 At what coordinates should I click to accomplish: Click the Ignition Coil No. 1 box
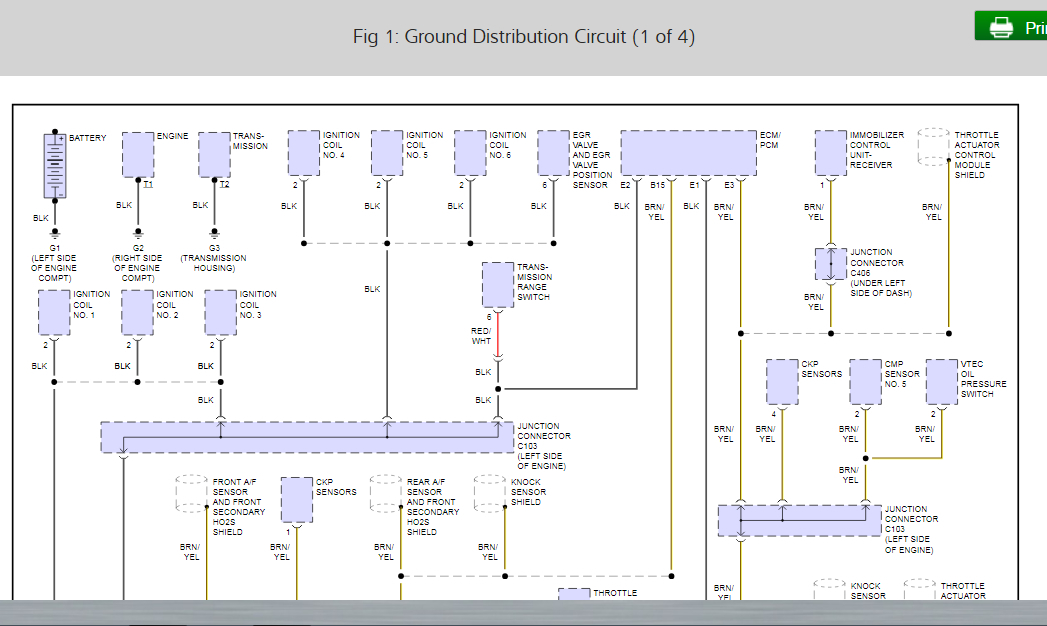(54, 312)
